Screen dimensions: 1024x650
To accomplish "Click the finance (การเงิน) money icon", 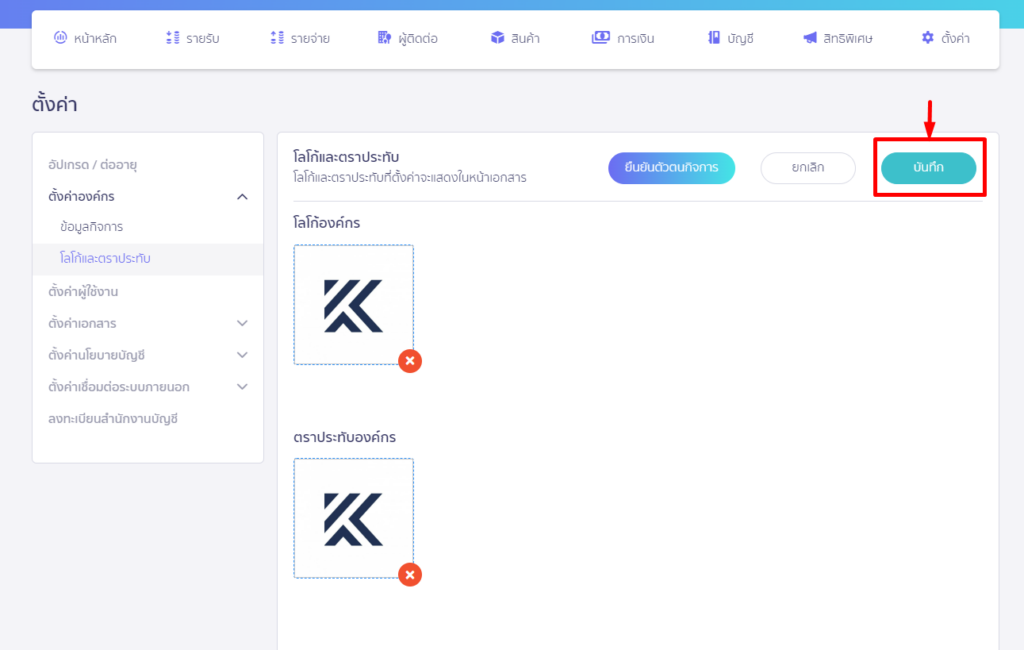I will (600, 38).
